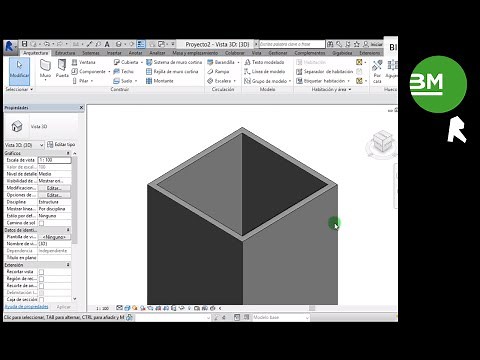The height and width of the screenshot is (360, 480).
Task: Click the drawing area horizontal scrollbar
Action: click(x=312, y=308)
